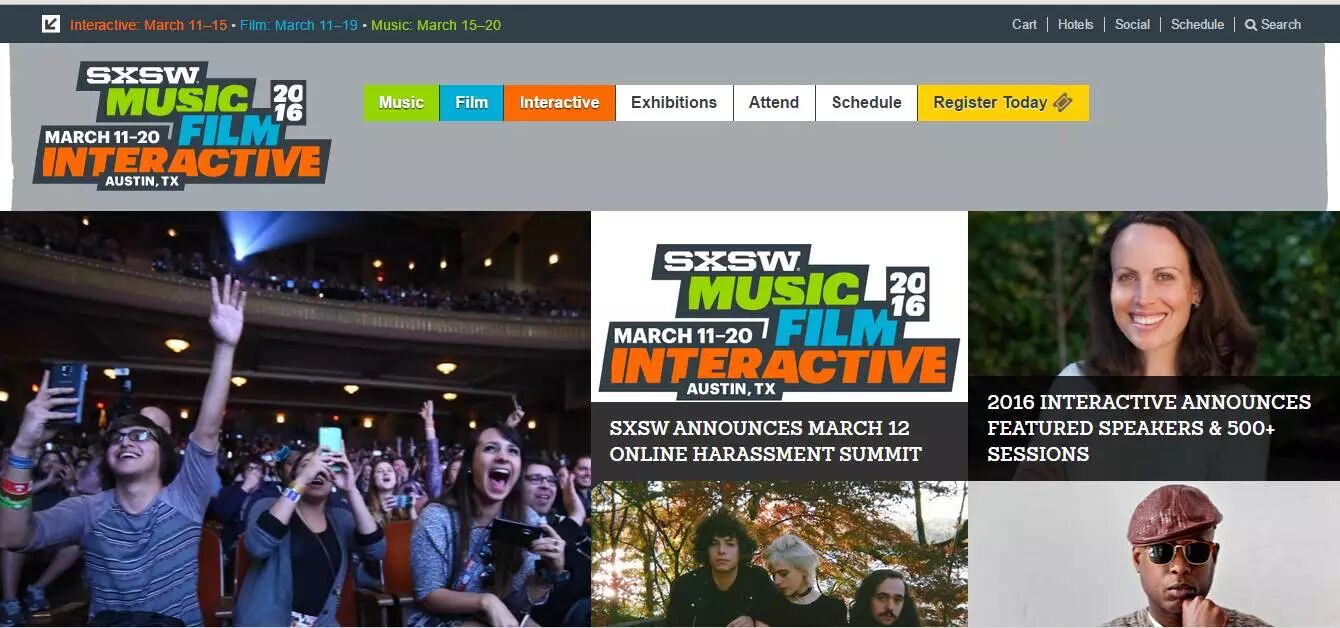Open the Exhibitions menu item
1340x628 pixels.
point(674,103)
